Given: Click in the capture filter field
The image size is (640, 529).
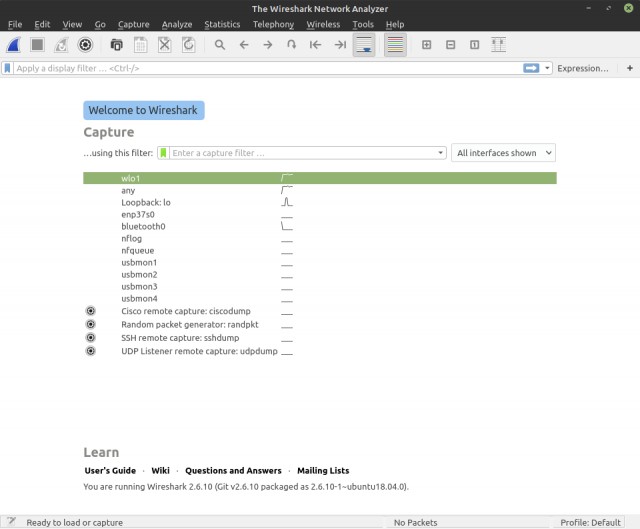Looking at the screenshot, I should (x=303, y=153).
